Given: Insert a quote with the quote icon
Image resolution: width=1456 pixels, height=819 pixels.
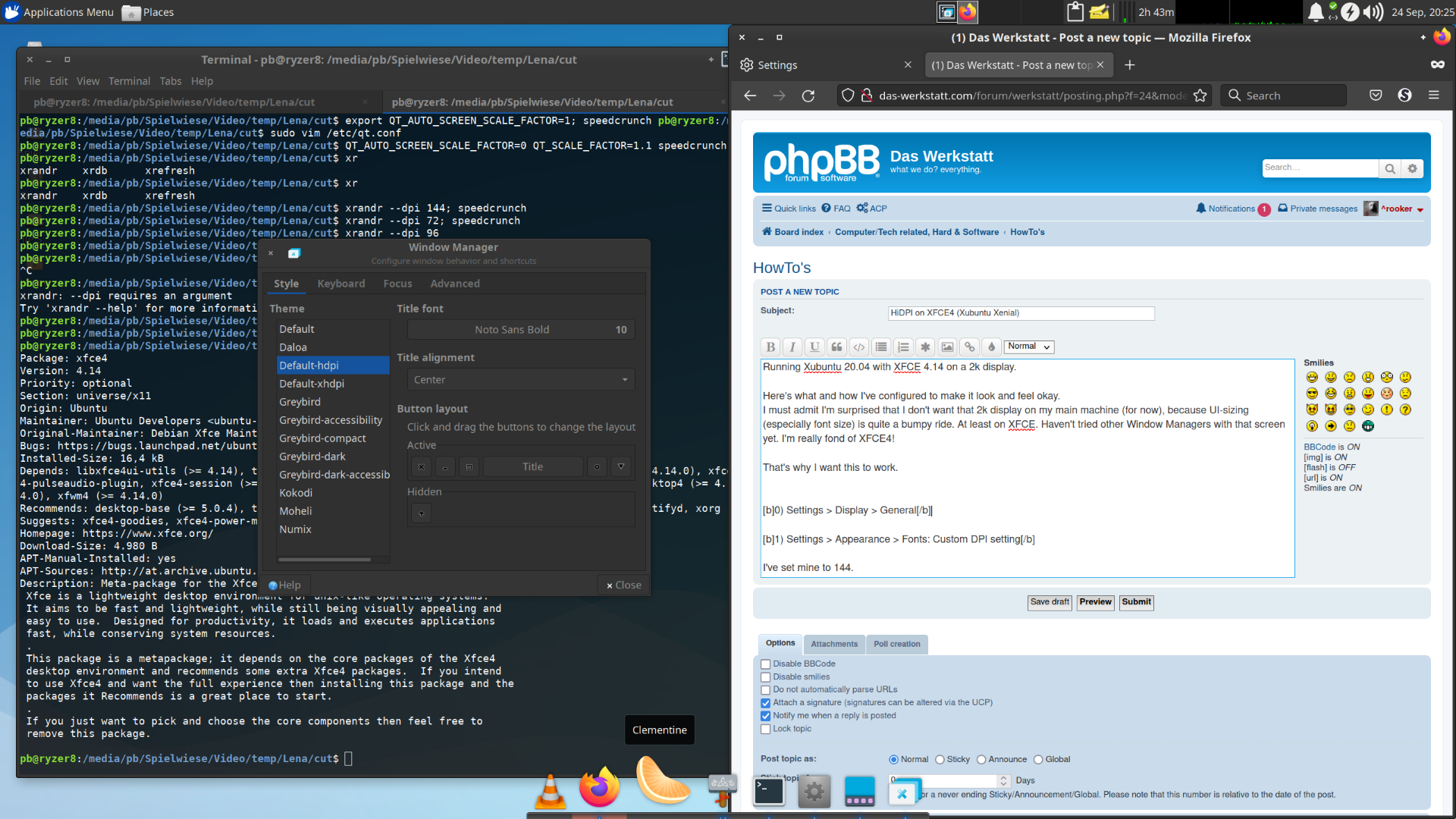Looking at the screenshot, I should 836,347.
